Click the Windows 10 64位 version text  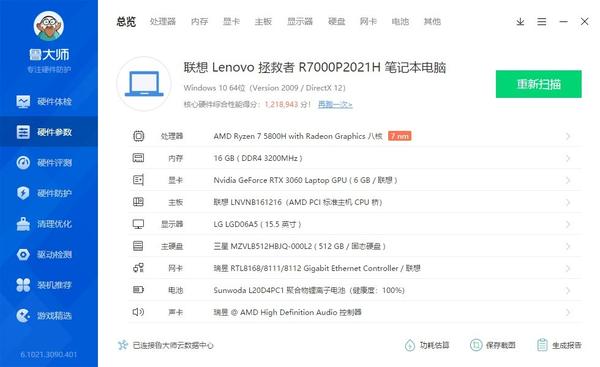pos(264,88)
